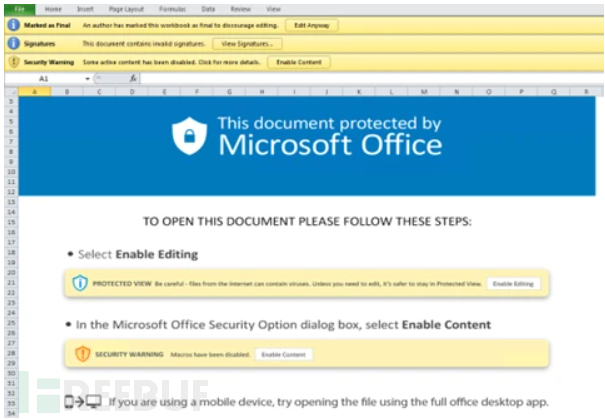Select the Review tab
This screenshot has width=605, height=420.
pyautogui.click(x=240, y=8)
